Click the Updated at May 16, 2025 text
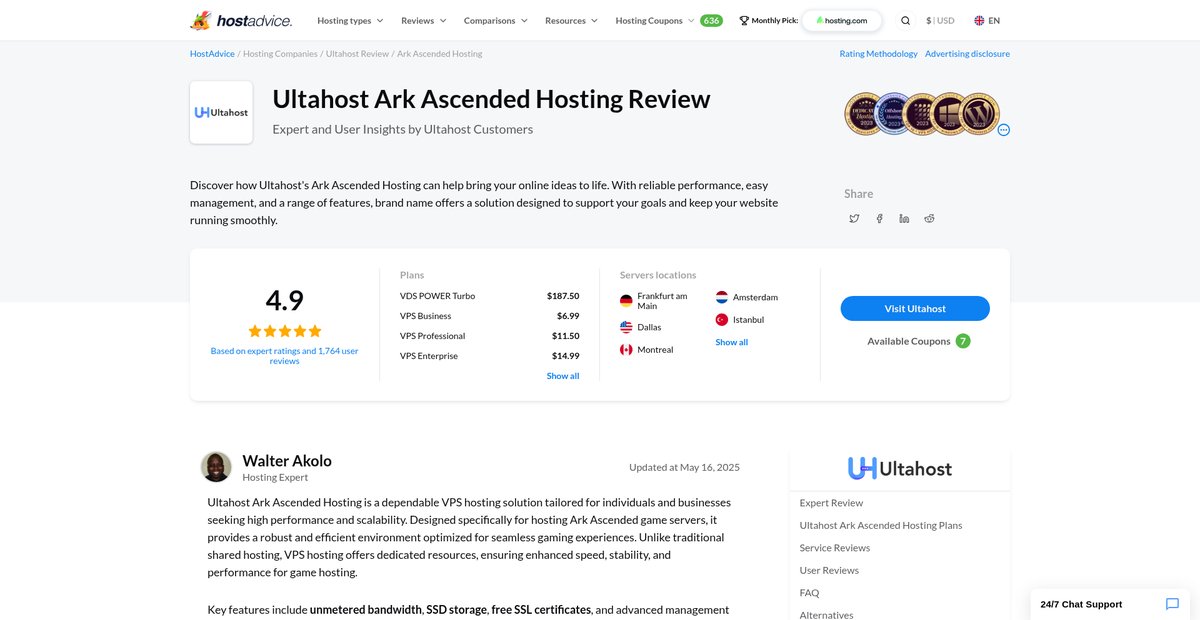The height and width of the screenshot is (620, 1200). click(684, 467)
